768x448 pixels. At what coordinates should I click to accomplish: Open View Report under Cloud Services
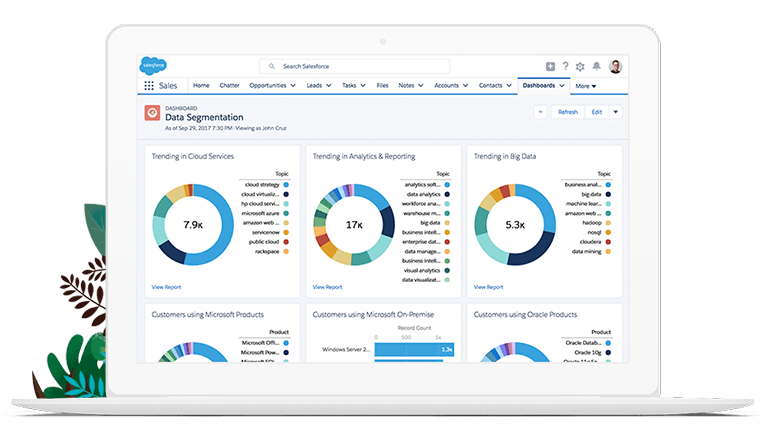pyautogui.click(x=166, y=287)
